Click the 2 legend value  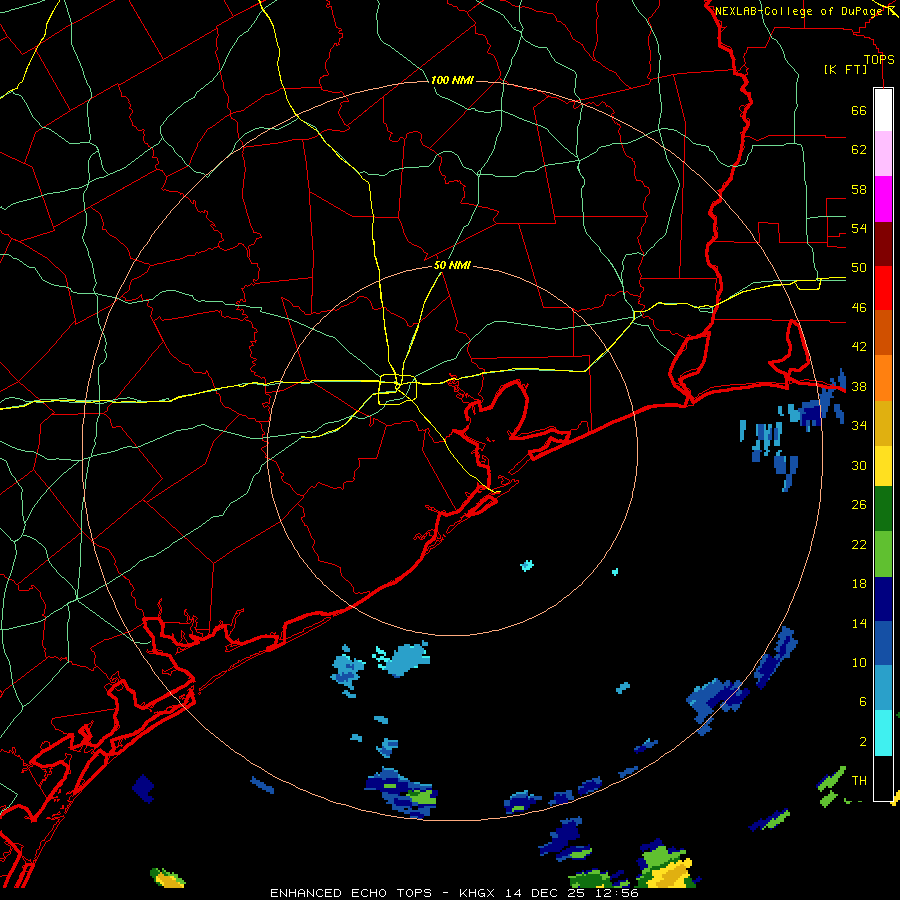[863, 742]
